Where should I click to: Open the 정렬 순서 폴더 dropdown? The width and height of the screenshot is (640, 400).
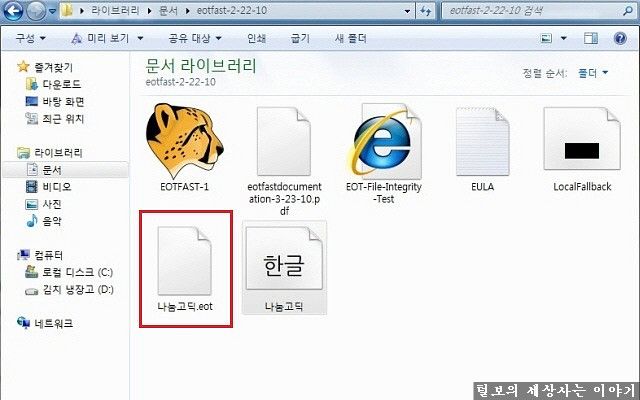pos(593,73)
